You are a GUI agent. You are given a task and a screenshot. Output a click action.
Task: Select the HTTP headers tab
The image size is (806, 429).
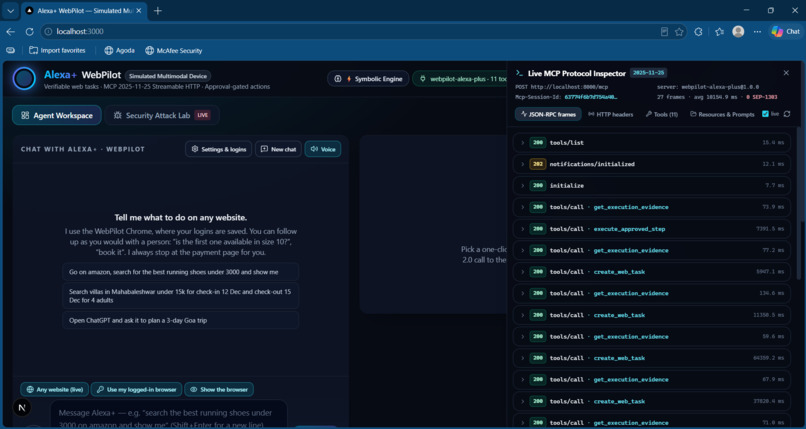(x=611, y=114)
